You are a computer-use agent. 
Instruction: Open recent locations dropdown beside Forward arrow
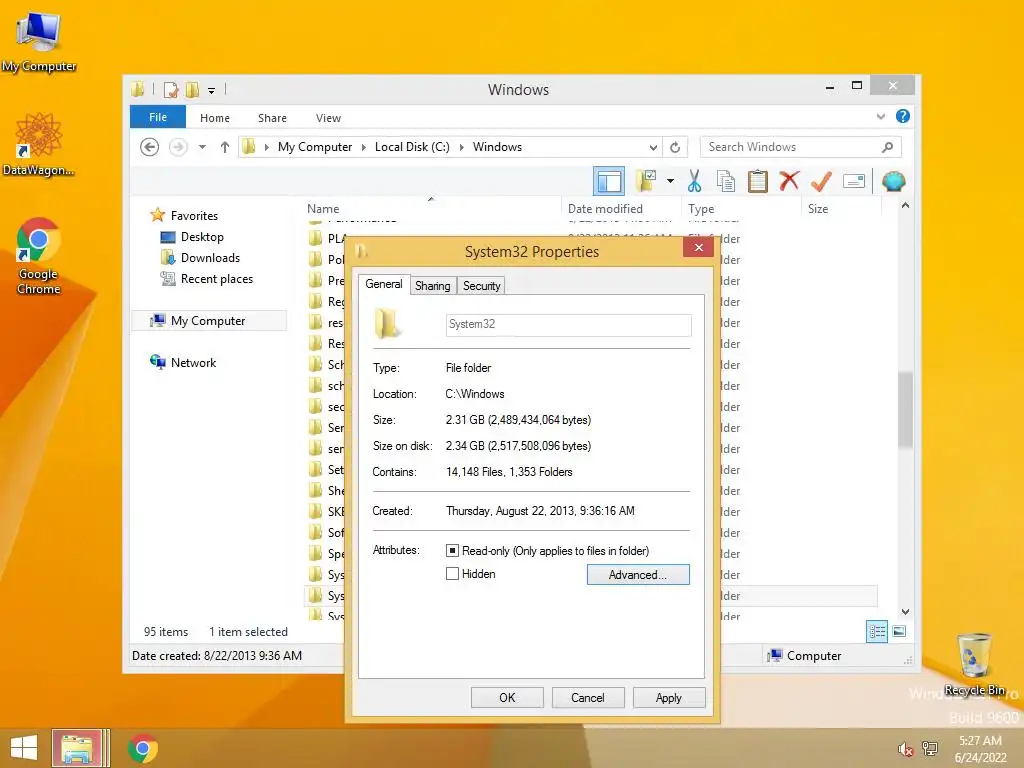[202, 147]
